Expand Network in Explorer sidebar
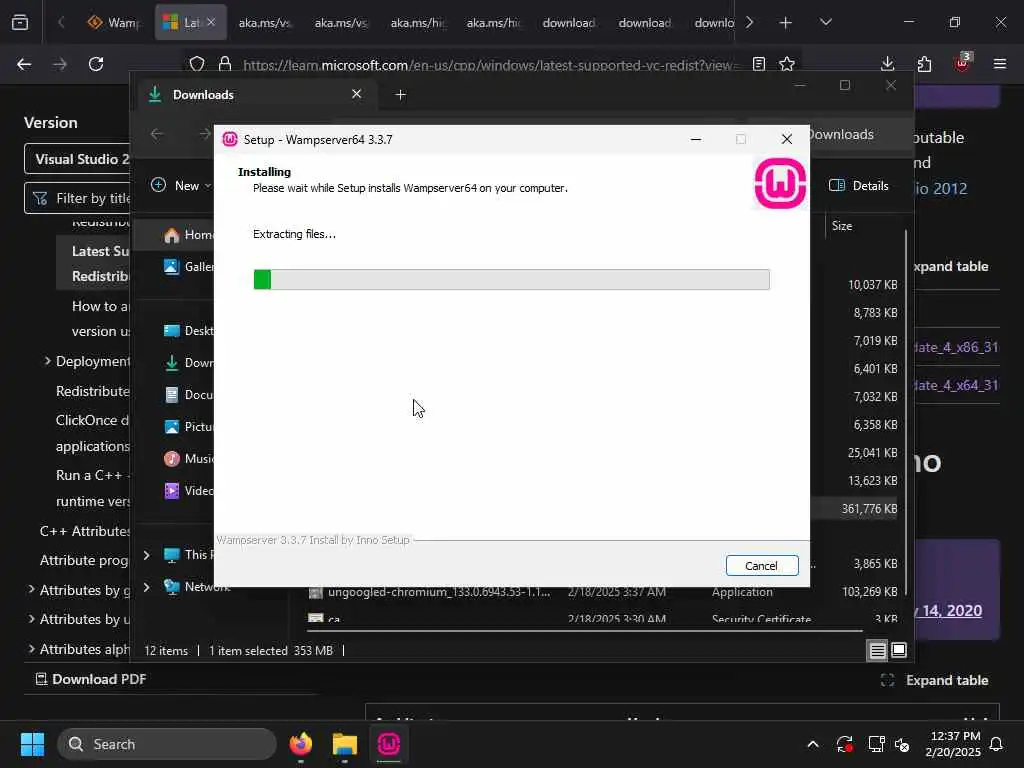This screenshot has width=1024, height=768. 146,586
